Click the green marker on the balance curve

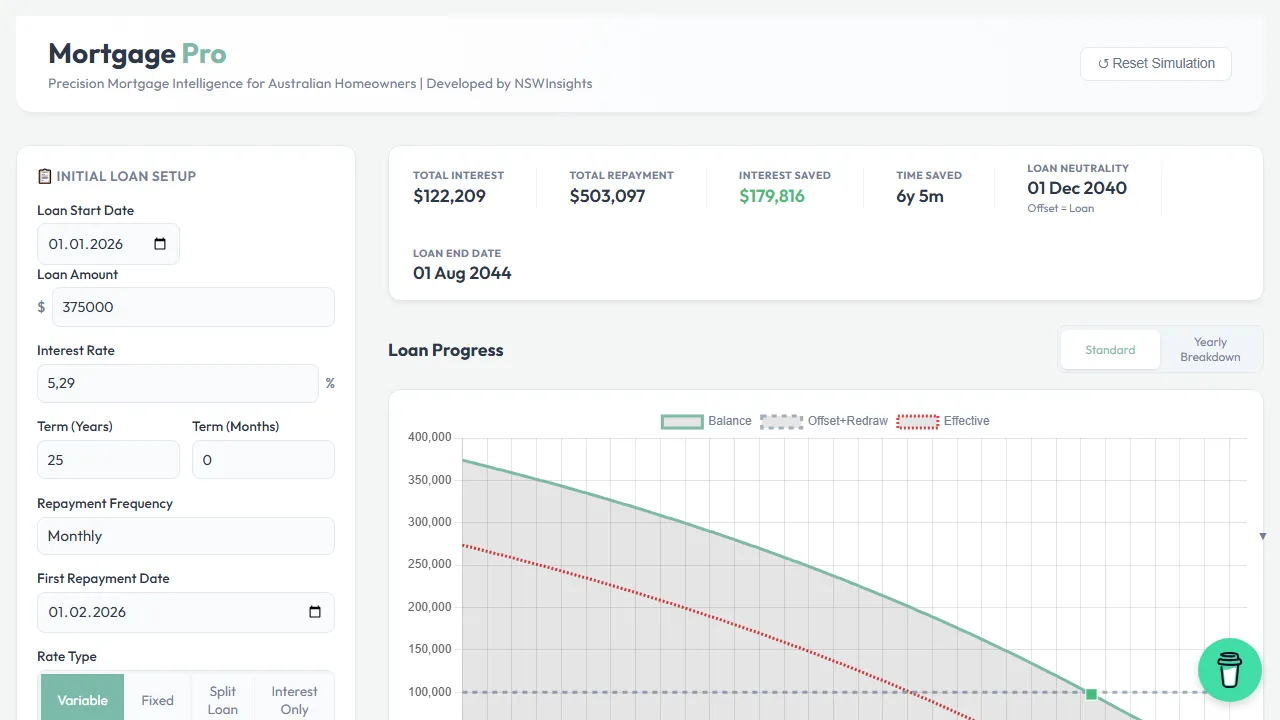[x=1091, y=693]
